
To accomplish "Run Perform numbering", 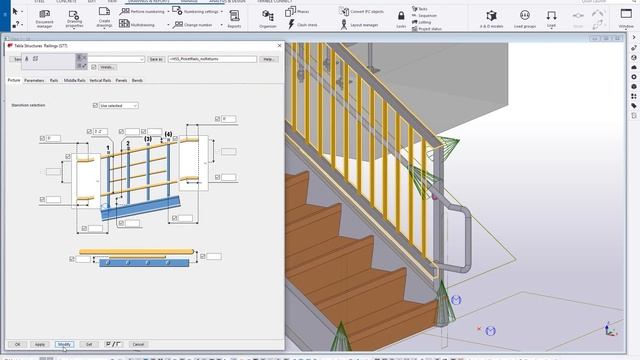I will pos(142,12).
